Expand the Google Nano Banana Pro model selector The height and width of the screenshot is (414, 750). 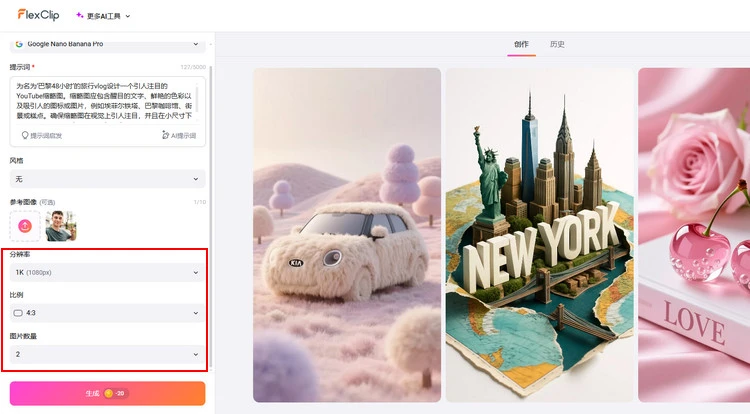107,44
